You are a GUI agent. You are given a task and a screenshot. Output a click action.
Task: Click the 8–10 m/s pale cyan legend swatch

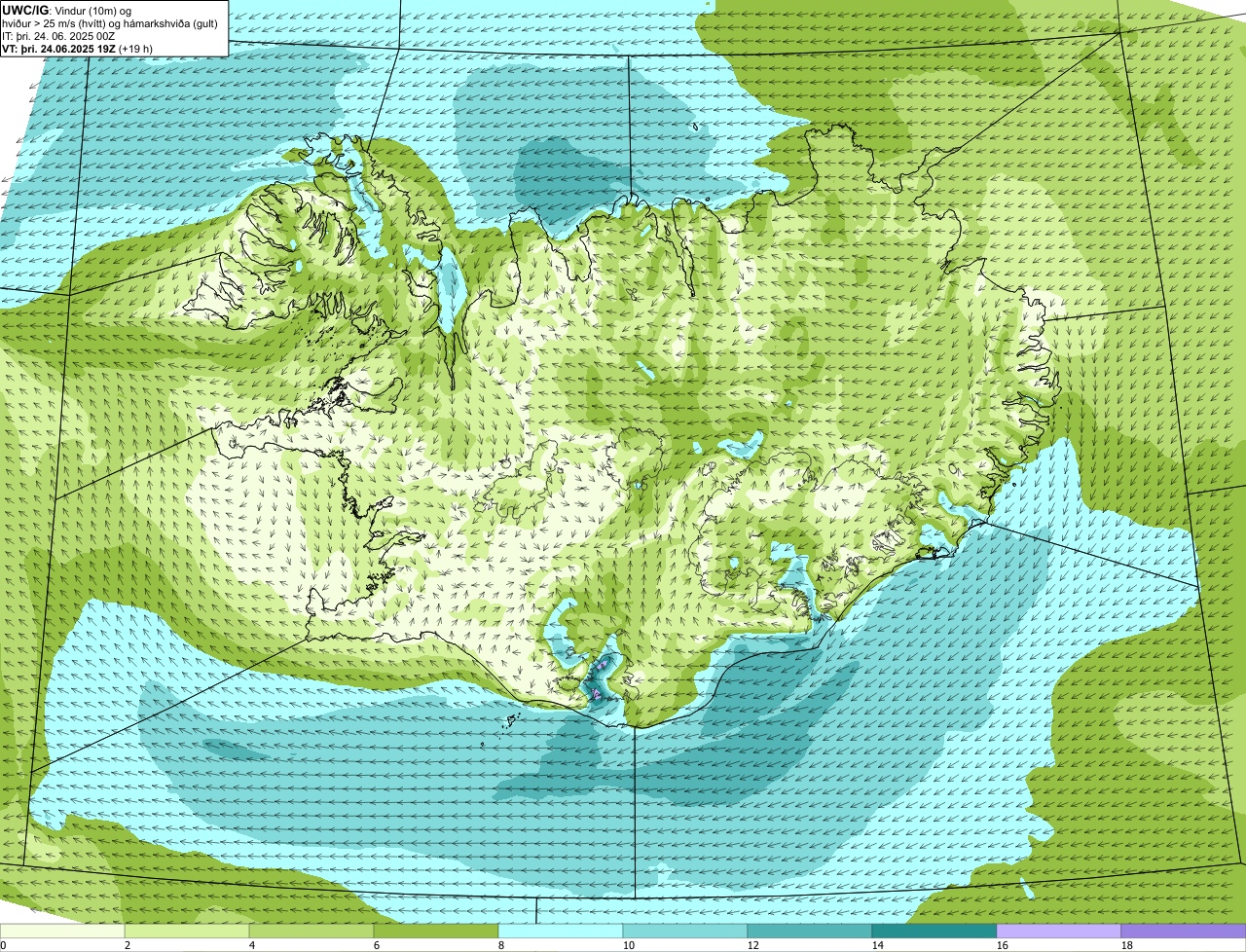561,932
